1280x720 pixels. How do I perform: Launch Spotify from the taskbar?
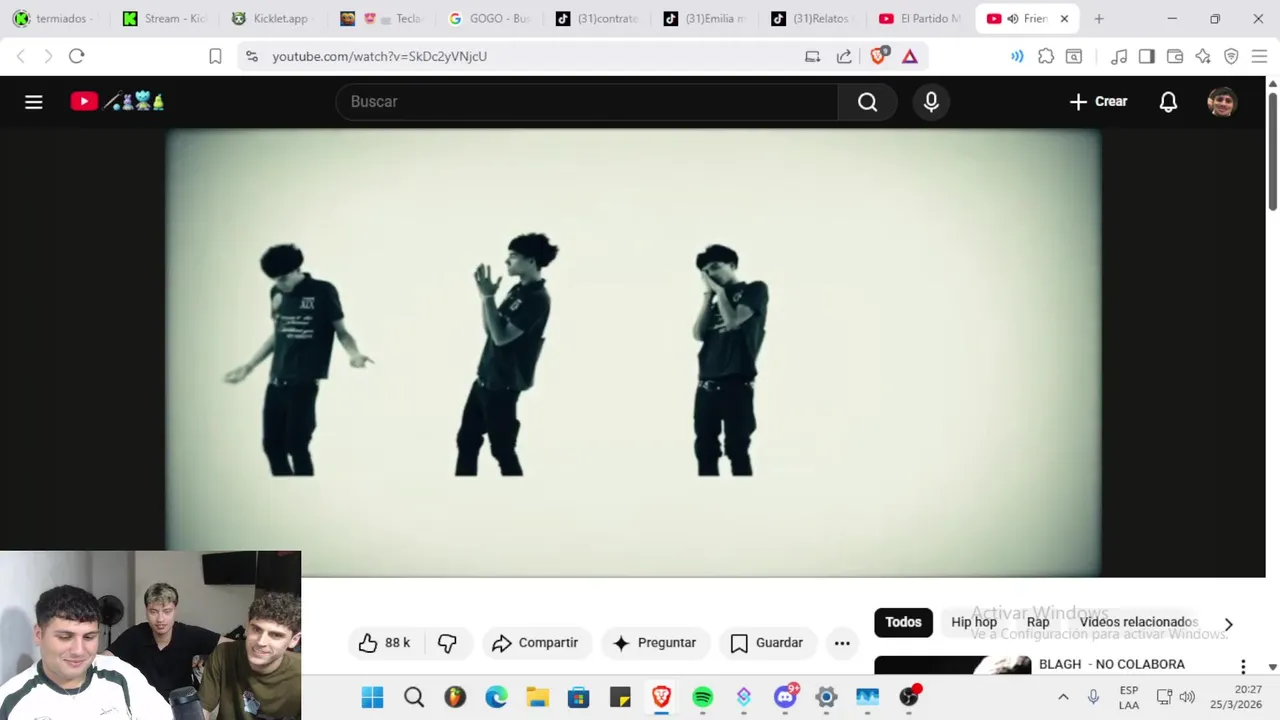coord(702,697)
